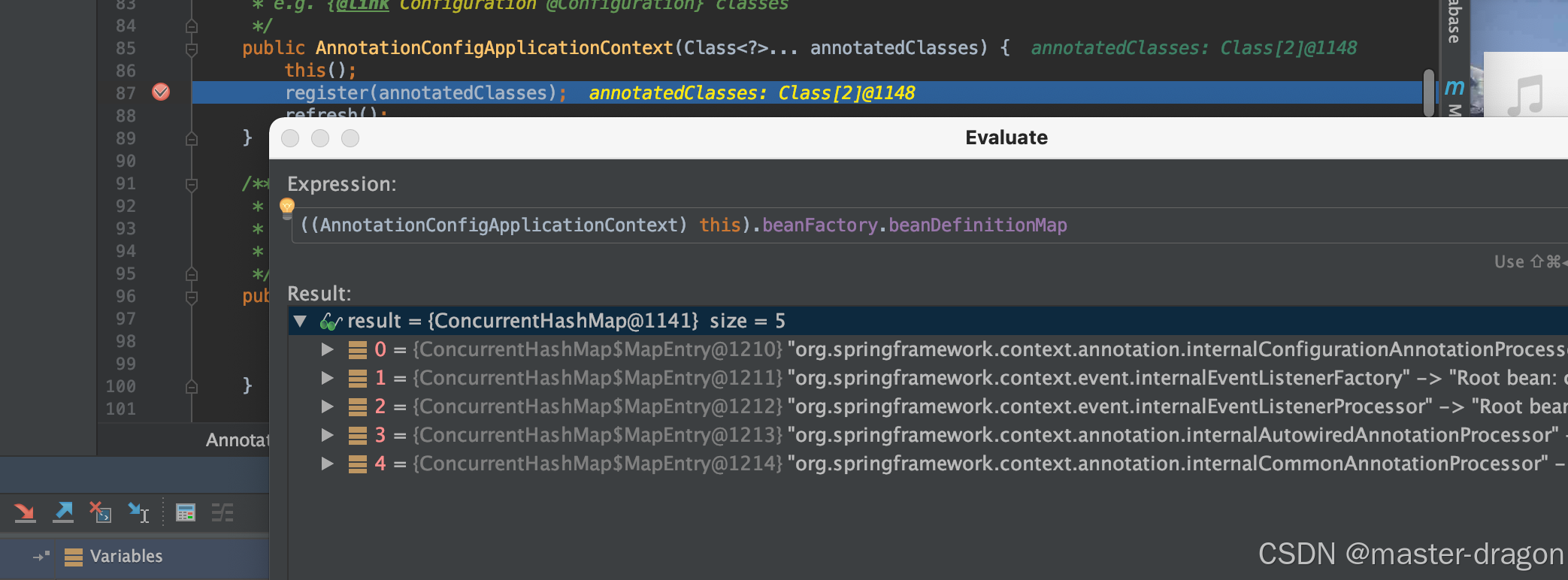
Task: Click the Run to Cursor icon
Action: coord(138,512)
